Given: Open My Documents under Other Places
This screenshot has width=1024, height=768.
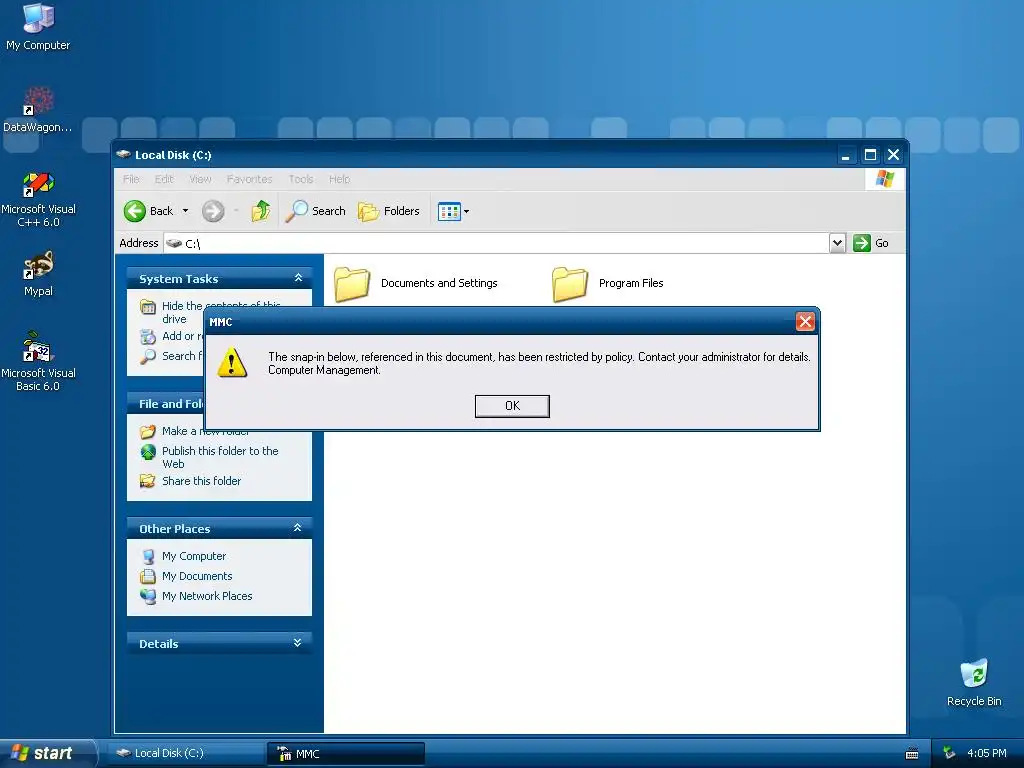Looking at the screenshot, I should (x=197, y=576).
